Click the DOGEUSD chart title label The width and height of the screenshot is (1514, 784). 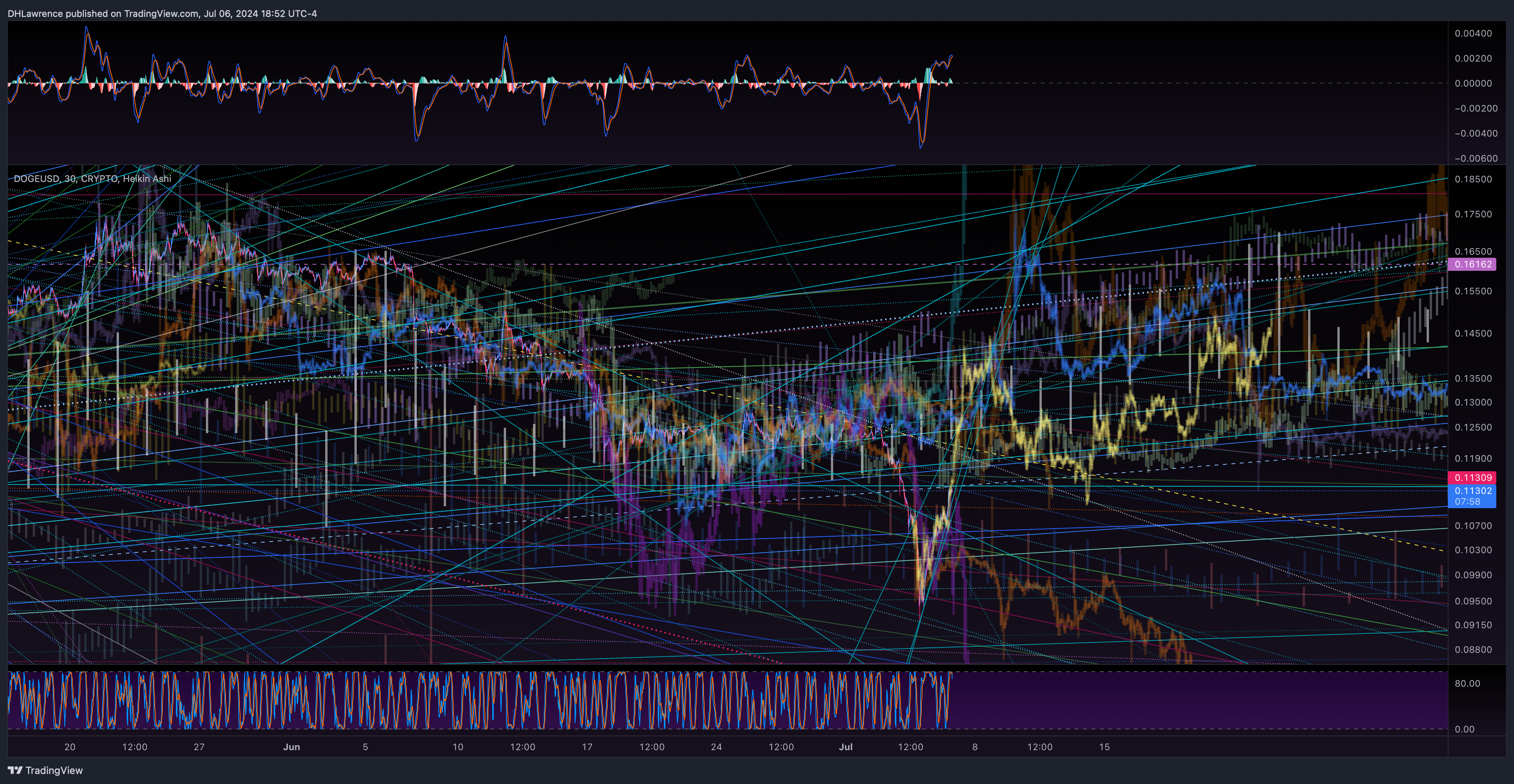[x=92, y=178]
